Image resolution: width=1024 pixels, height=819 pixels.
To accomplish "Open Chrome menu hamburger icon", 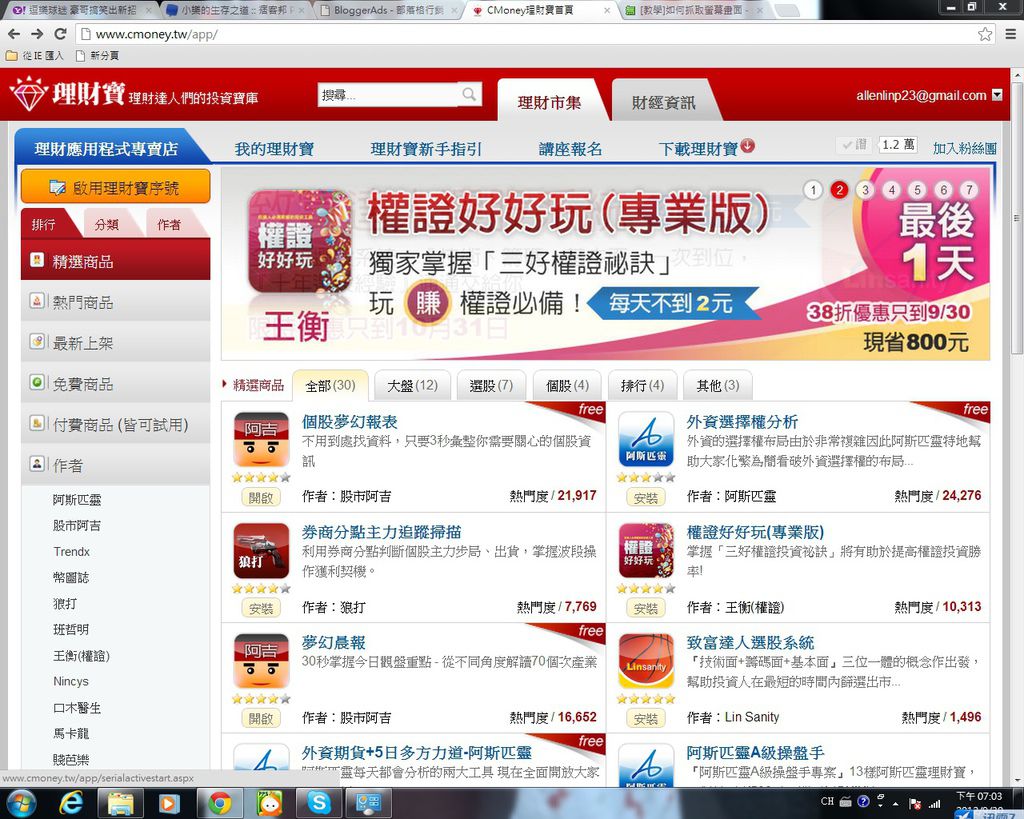I will 1010,34.
